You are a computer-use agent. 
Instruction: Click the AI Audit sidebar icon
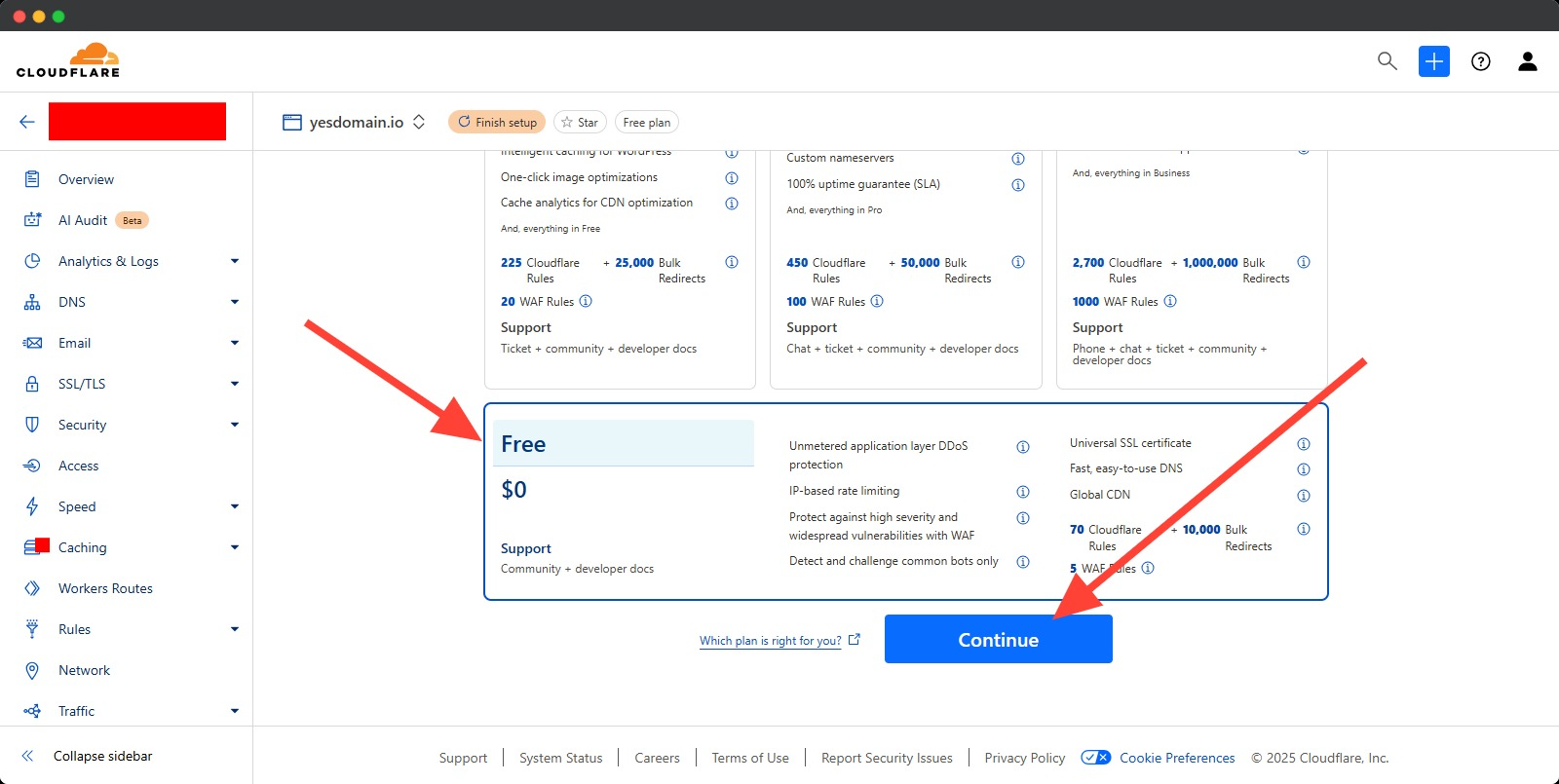click(x=32, y=220)
